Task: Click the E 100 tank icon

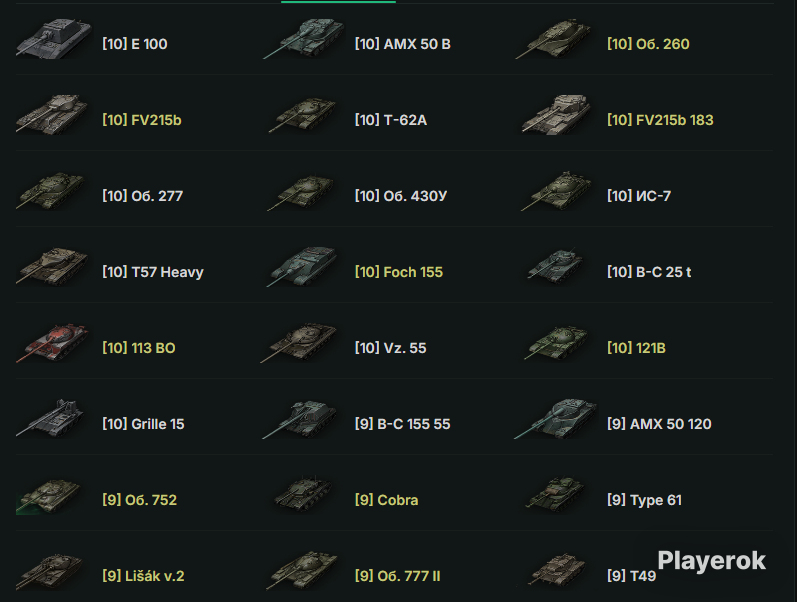Action: [x=53, y=39]
